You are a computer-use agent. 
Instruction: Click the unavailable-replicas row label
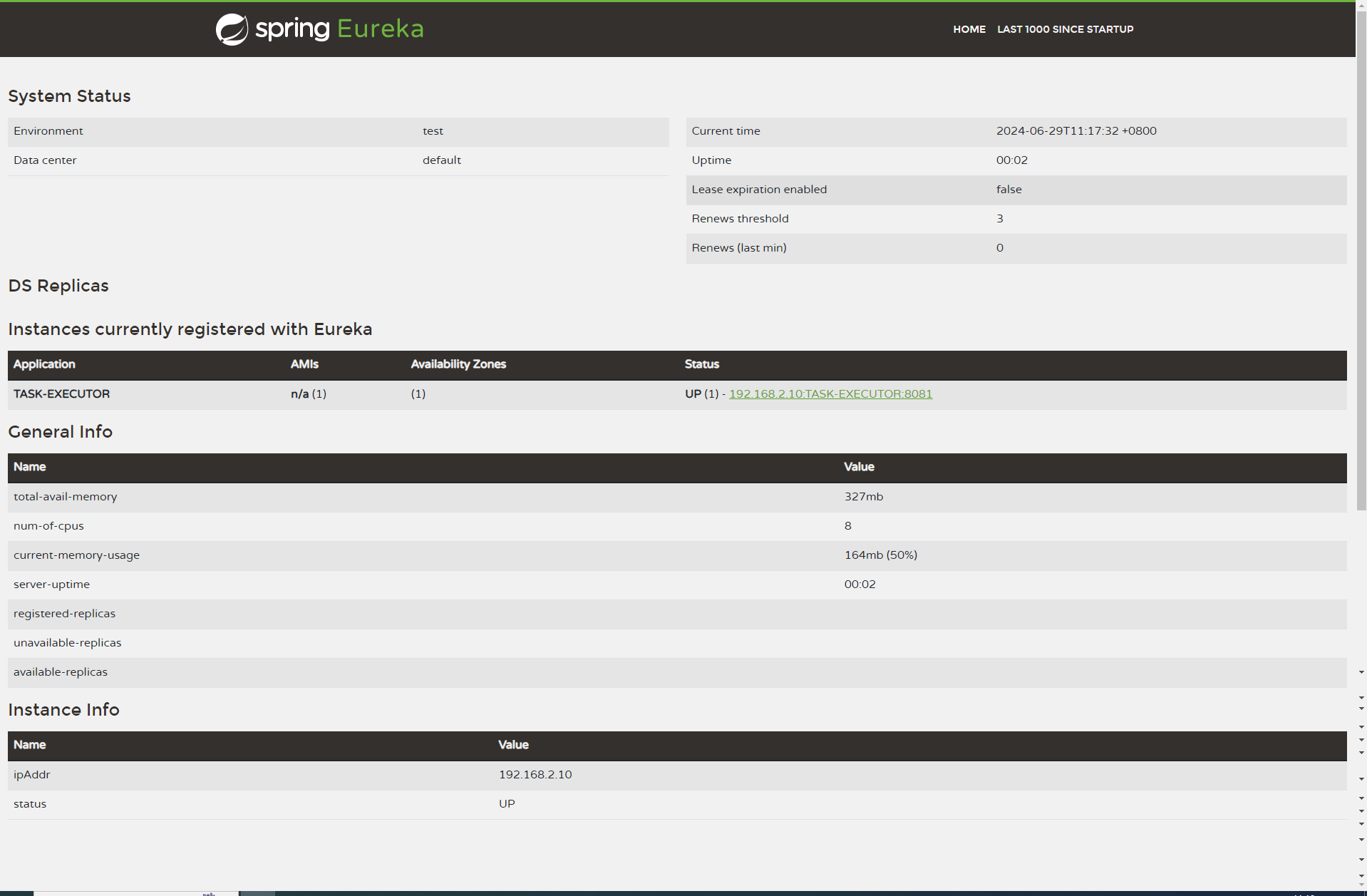click(67, 643)
